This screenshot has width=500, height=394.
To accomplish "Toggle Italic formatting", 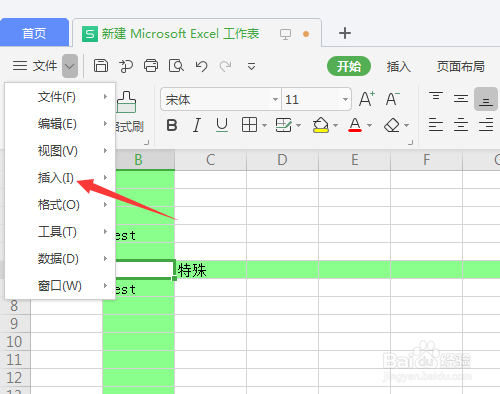I will 197,125.
